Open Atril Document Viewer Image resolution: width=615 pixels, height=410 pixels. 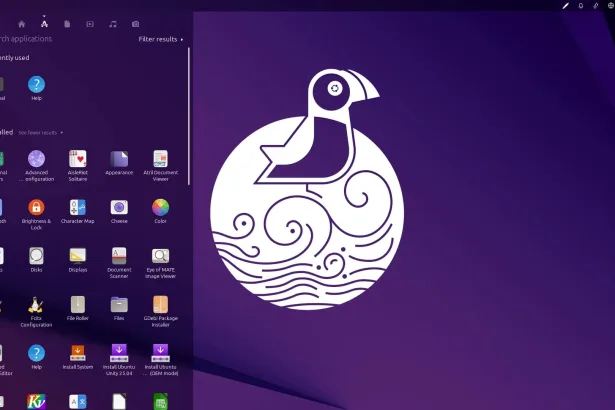(160, 160)
